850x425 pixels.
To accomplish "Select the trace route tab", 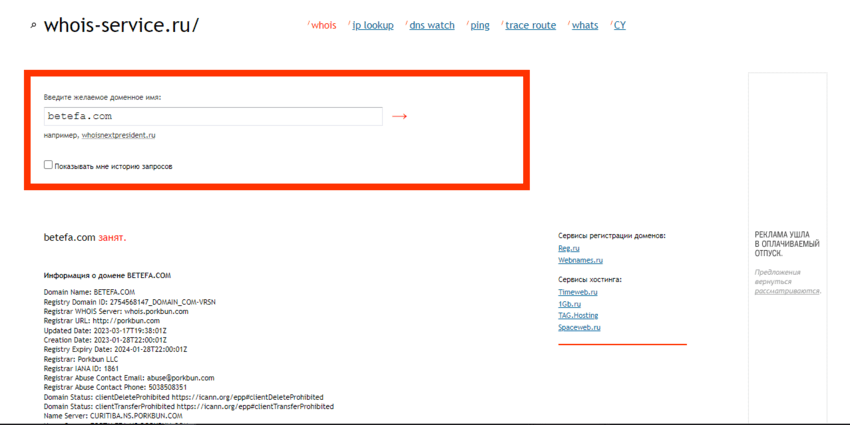I will tap(530, 26).
